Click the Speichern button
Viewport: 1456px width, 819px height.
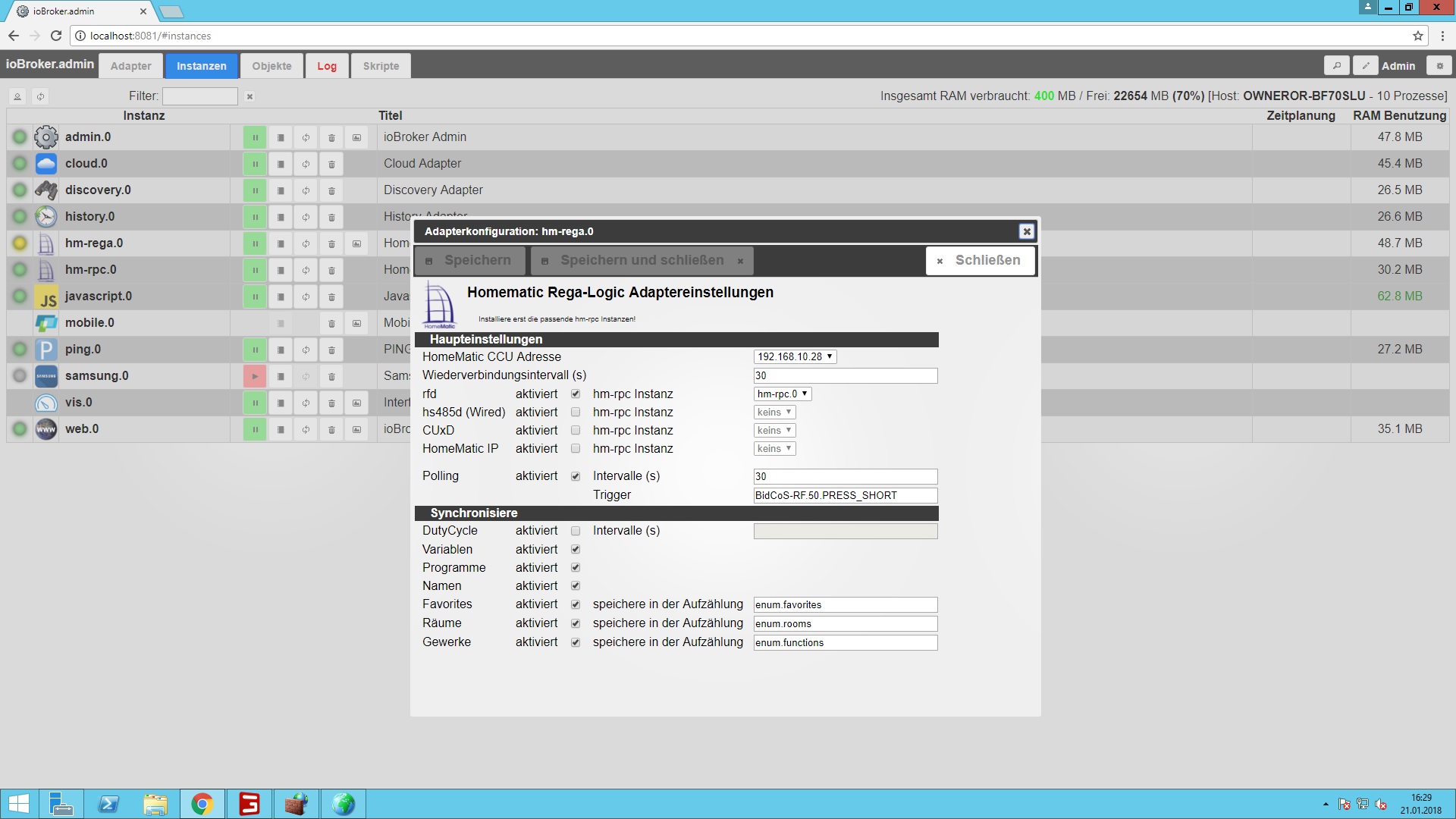pos(469,260)
